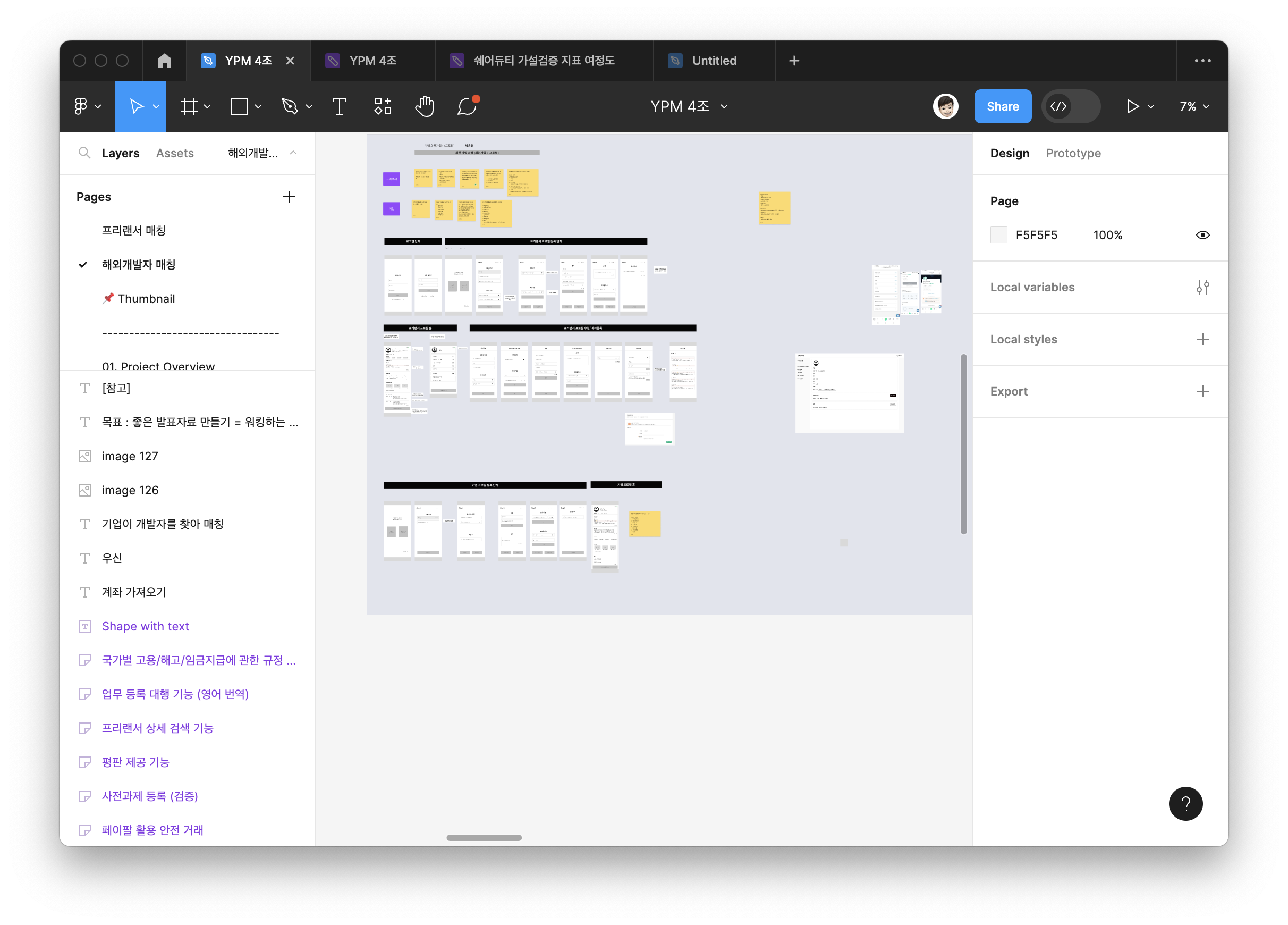
Task: Toggle page background visibility eye
Action: 1202,235
